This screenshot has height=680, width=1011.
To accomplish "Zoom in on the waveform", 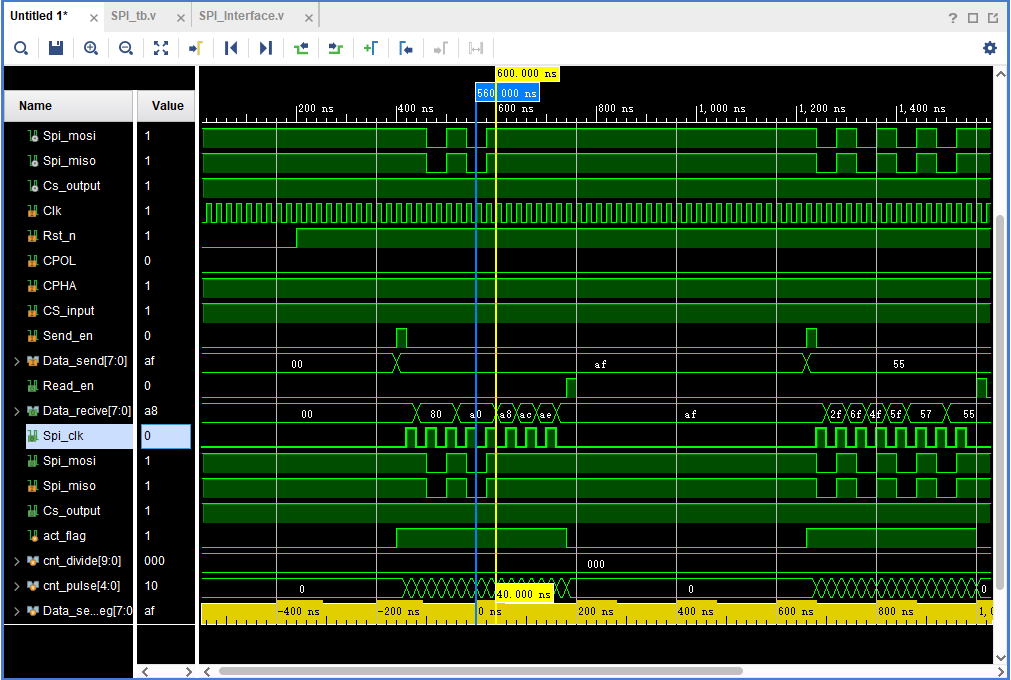I will coord(91,48).
